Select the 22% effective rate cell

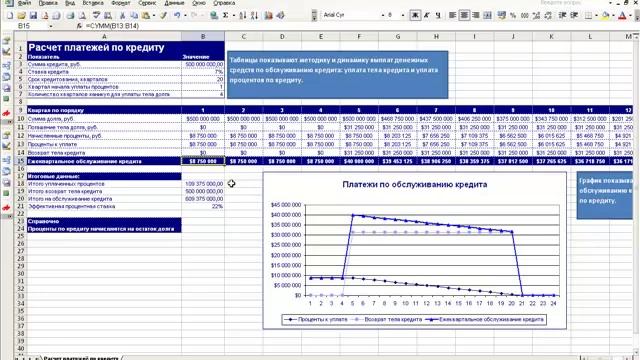(203, 206)
